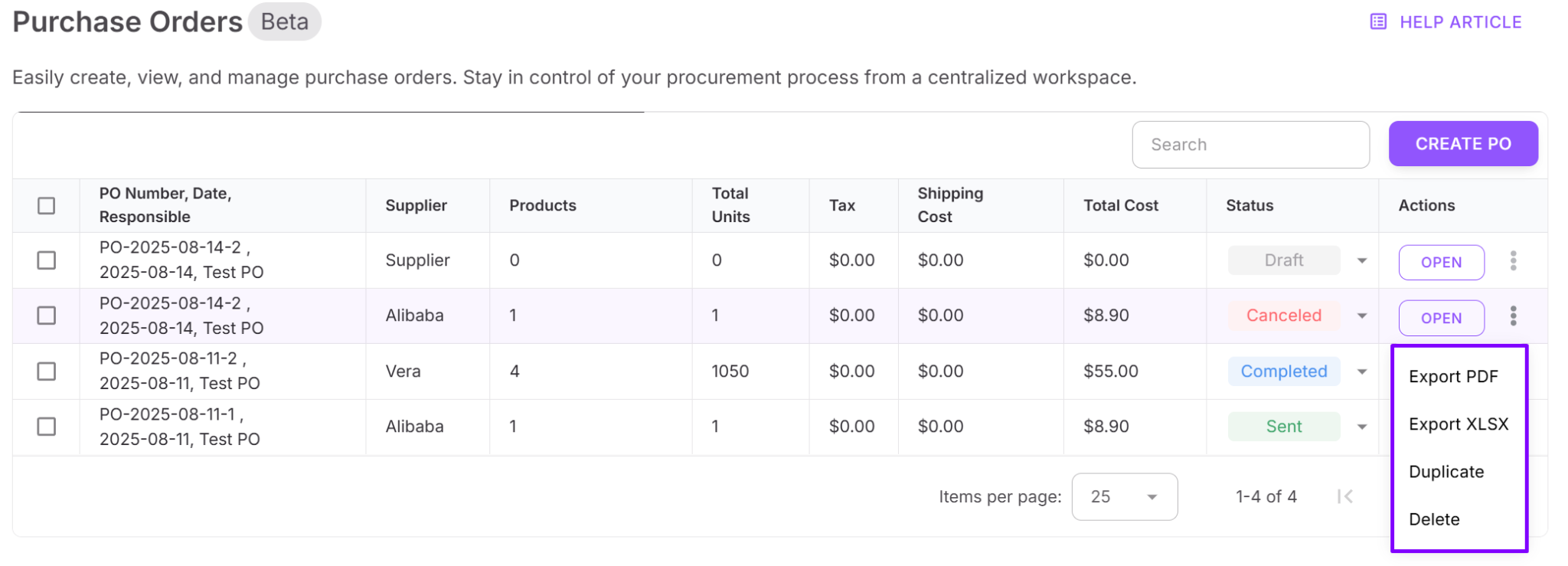1568x566 pixels.
Task: Click Delete in the open context menu
Action: click(1435, 519)
